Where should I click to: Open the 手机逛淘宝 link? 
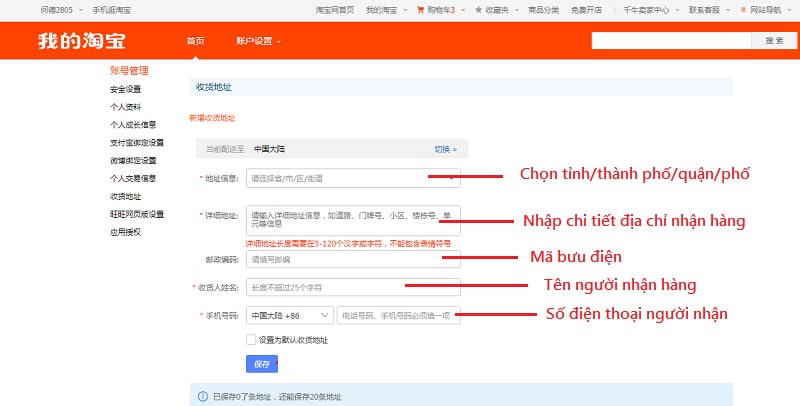pyautogui.click(x=111, y=10)
